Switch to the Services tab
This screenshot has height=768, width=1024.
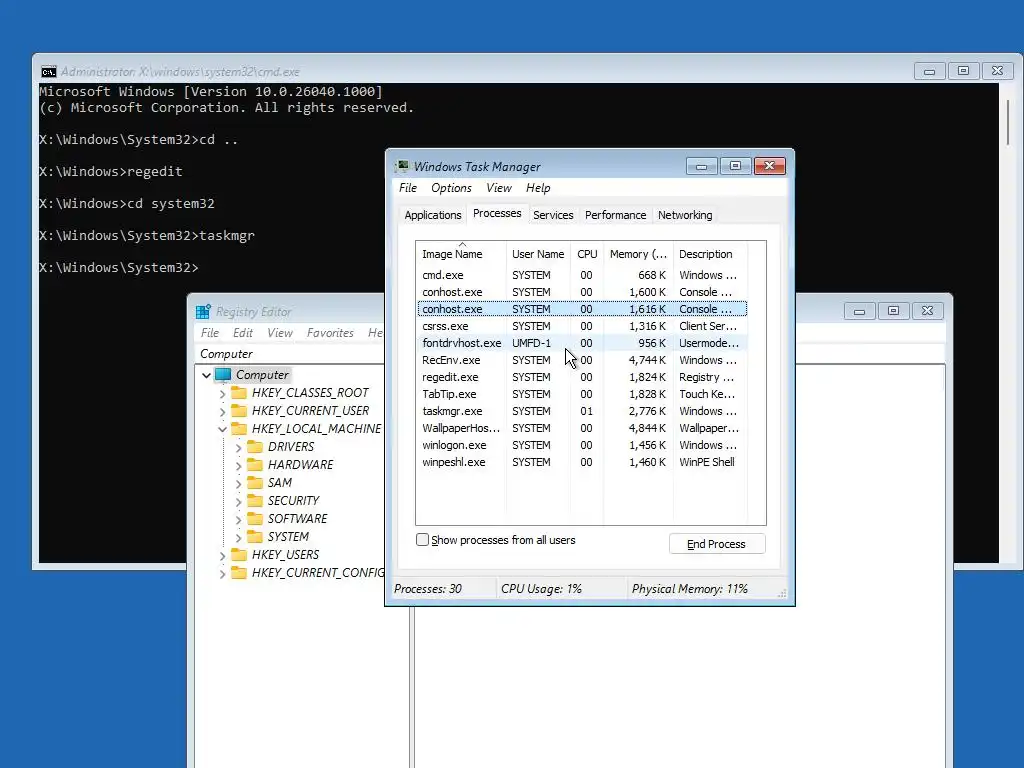coord(553,215)
